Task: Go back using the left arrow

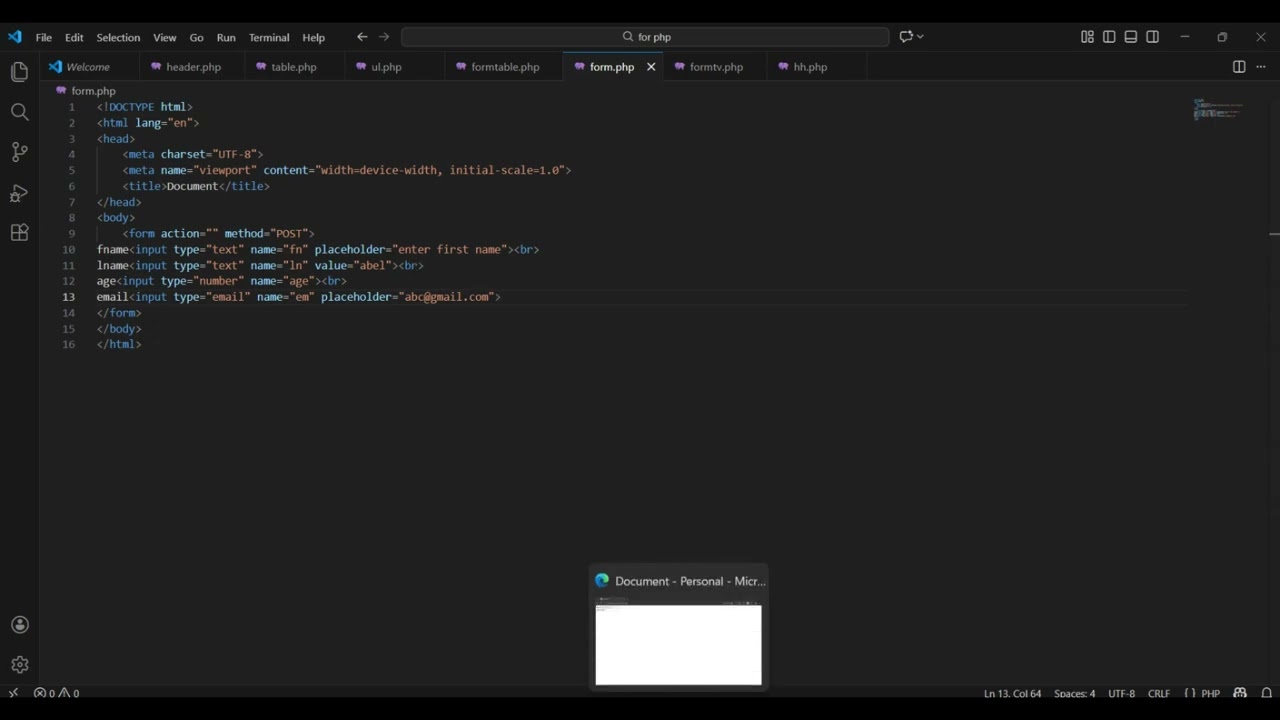Action: pyautogui.click(x=362, y=37)
